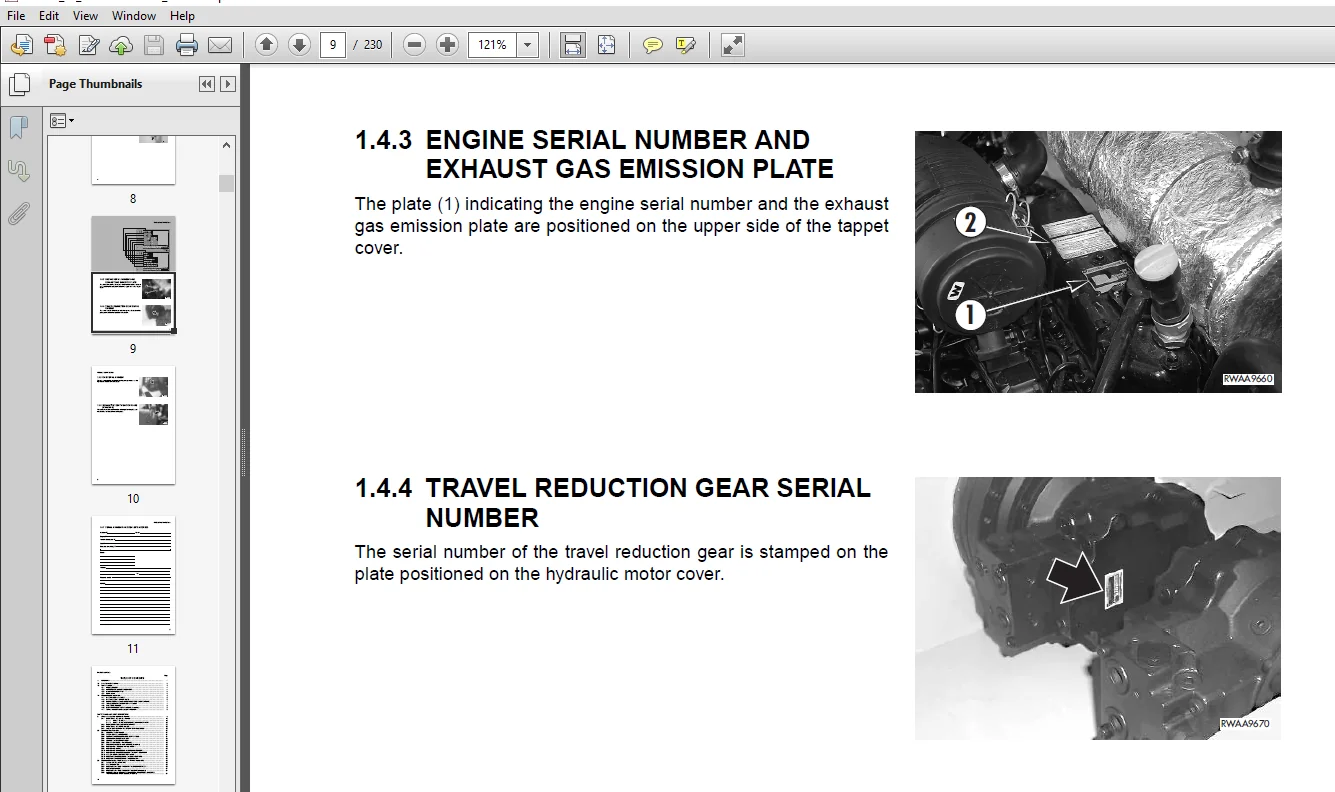Click the Save (floppy disk) icon
The width and height of the screenshot is (1335, 792).
coord(154,45)
